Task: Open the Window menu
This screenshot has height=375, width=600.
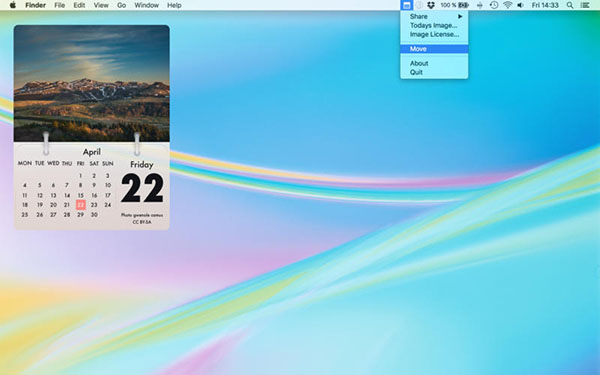Action: click(147, 5)
